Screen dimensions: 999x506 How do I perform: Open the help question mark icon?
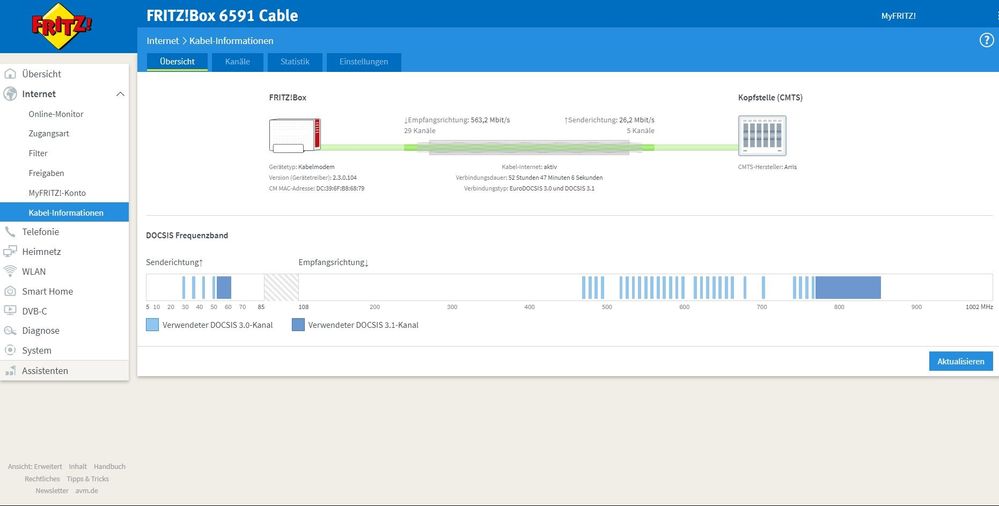[986, 40]
